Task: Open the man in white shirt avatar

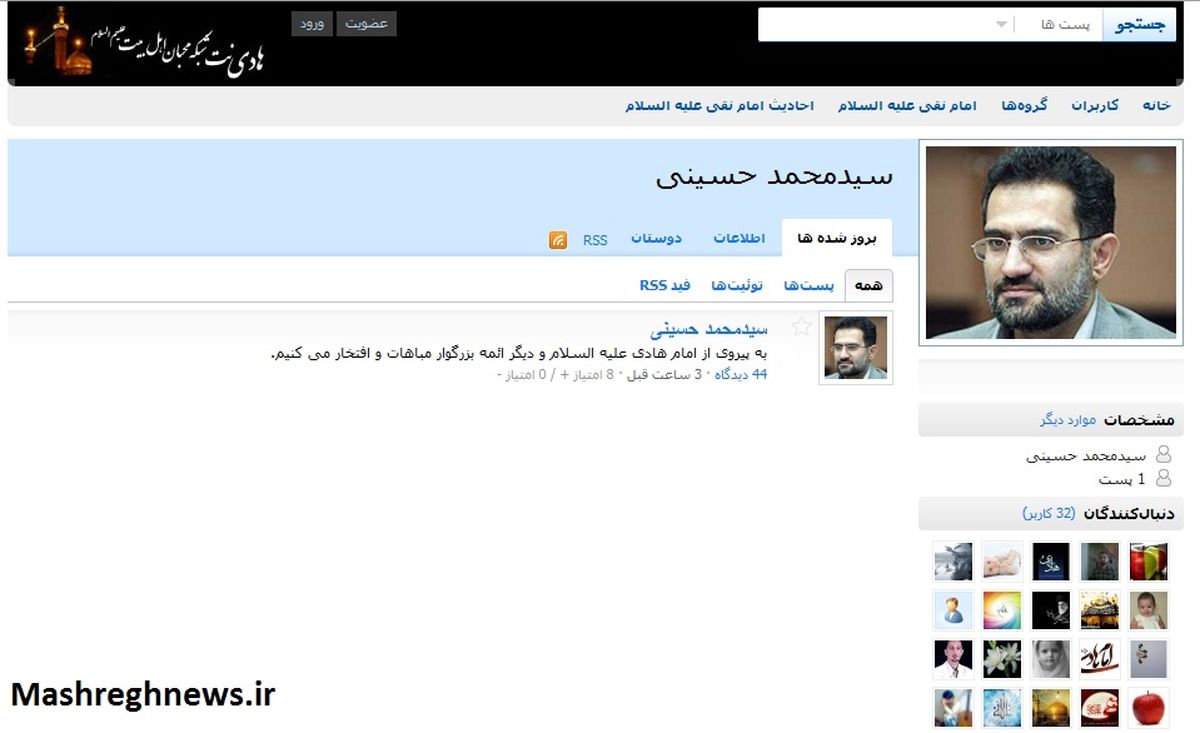Action: point(953,659)
